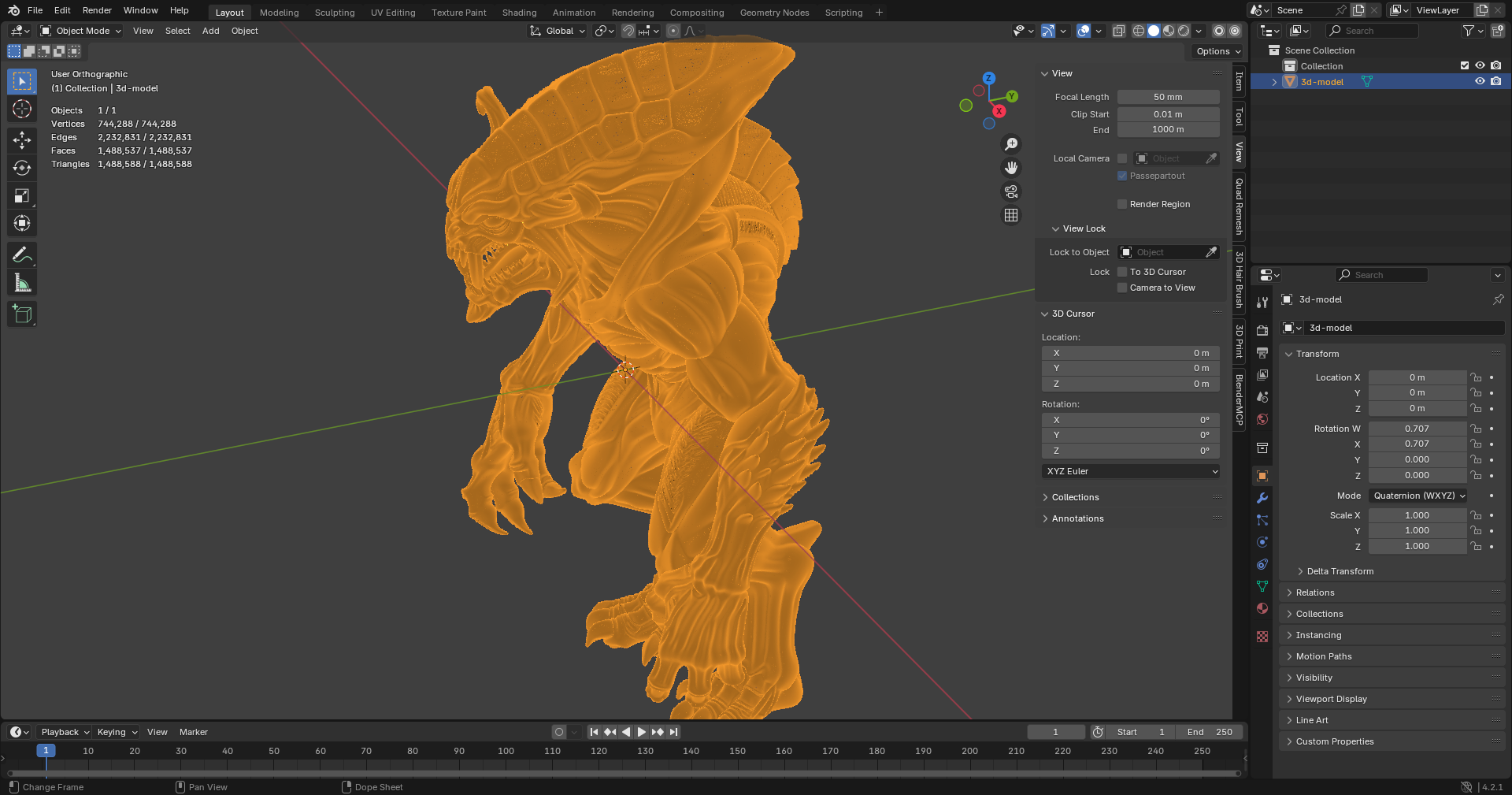The image size is (1512, 795).
Task: Open the Render menu
Action: click(97, 10)
